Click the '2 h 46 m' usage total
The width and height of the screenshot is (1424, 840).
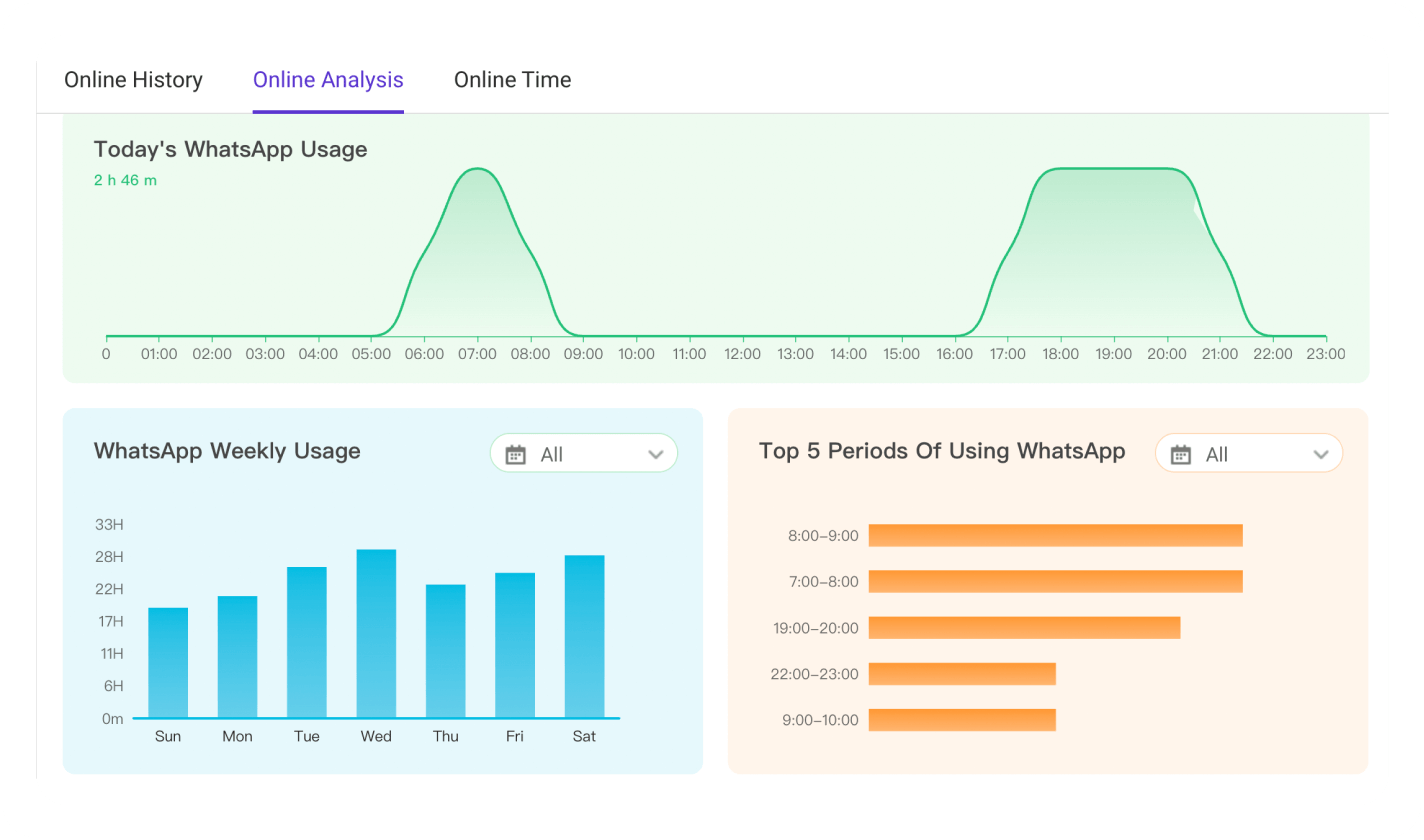125,181
